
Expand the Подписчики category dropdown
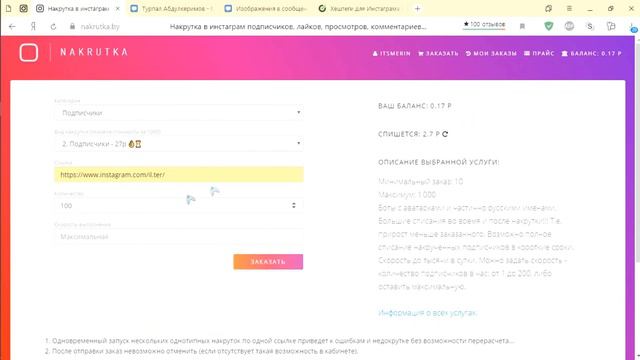click(179, 113)
